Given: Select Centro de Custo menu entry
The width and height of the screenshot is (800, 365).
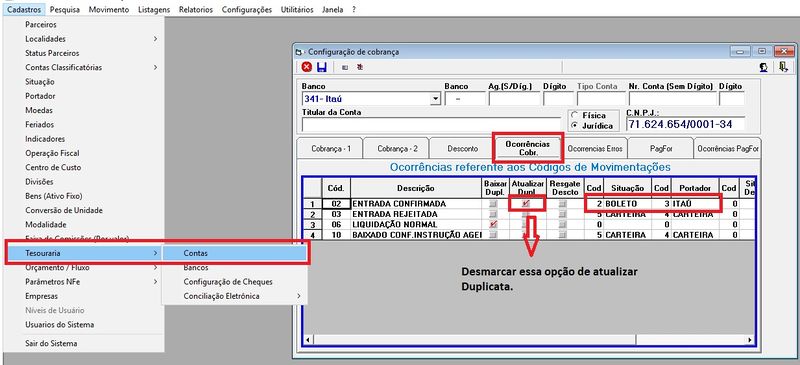Looking at the screenshot, I should coord(84,167).
